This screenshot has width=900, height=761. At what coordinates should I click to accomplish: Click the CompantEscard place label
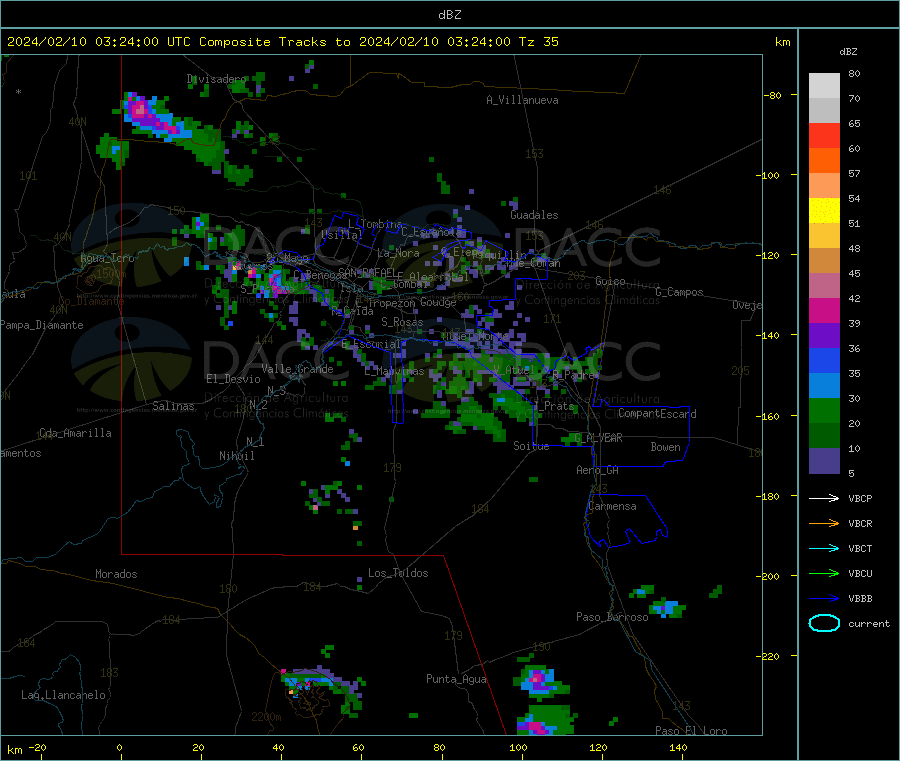(657, 413)
